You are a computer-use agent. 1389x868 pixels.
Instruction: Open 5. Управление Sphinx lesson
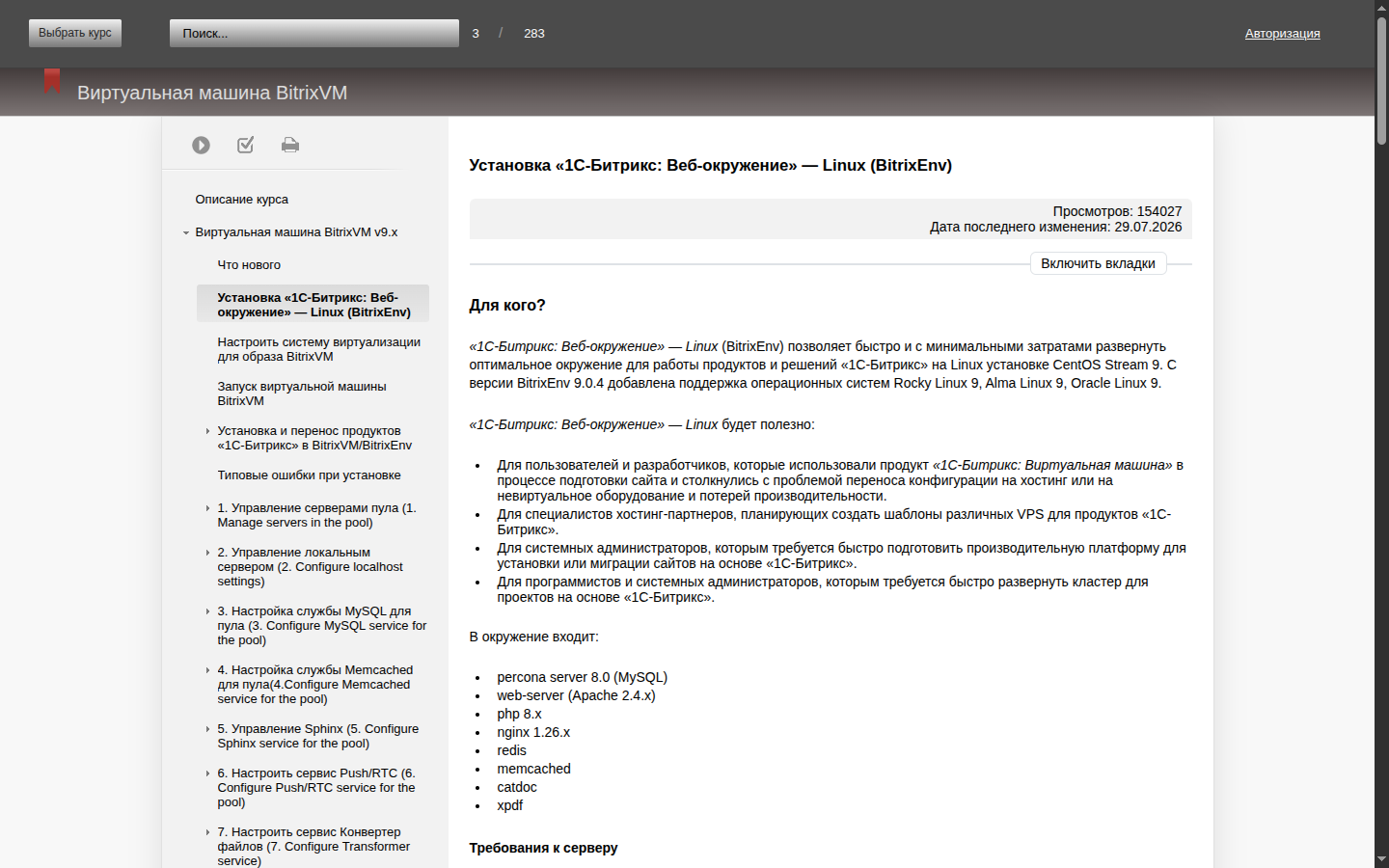[317, 736]
